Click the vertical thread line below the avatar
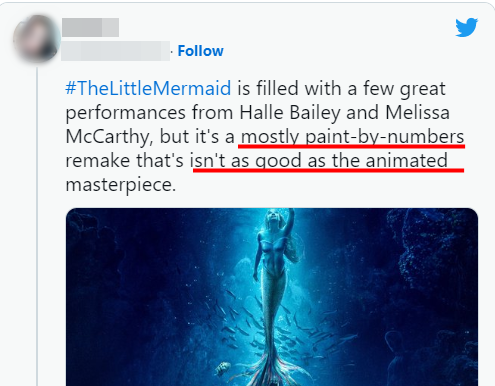 pyautogui.click(x=37, y=227)
